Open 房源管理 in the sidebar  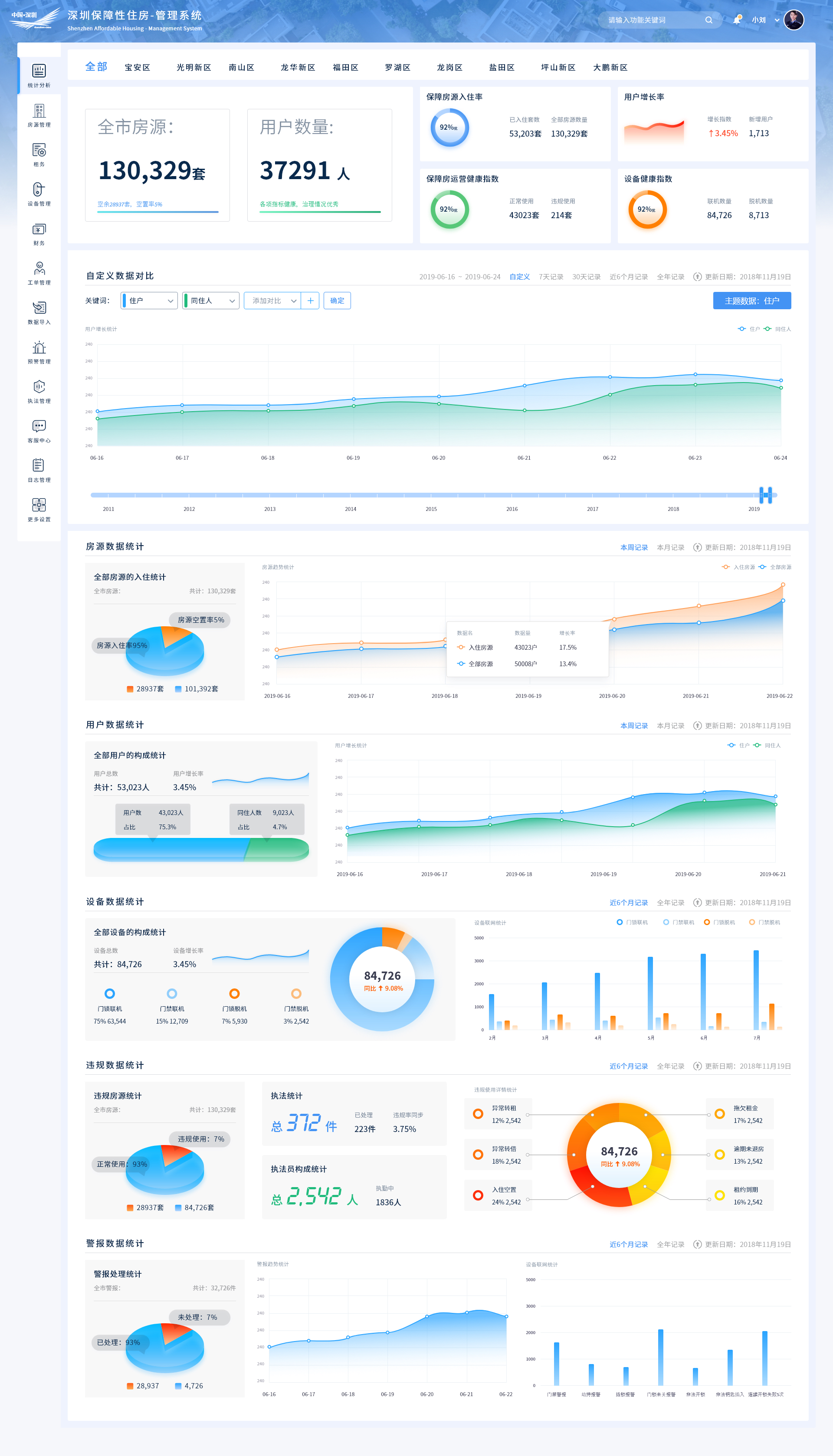39,111
